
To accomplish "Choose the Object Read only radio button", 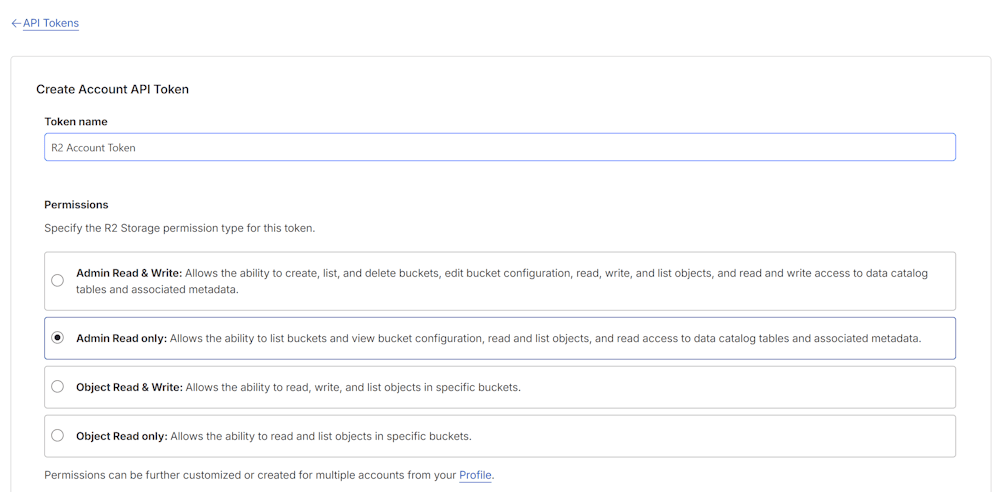I will [58, 436].
